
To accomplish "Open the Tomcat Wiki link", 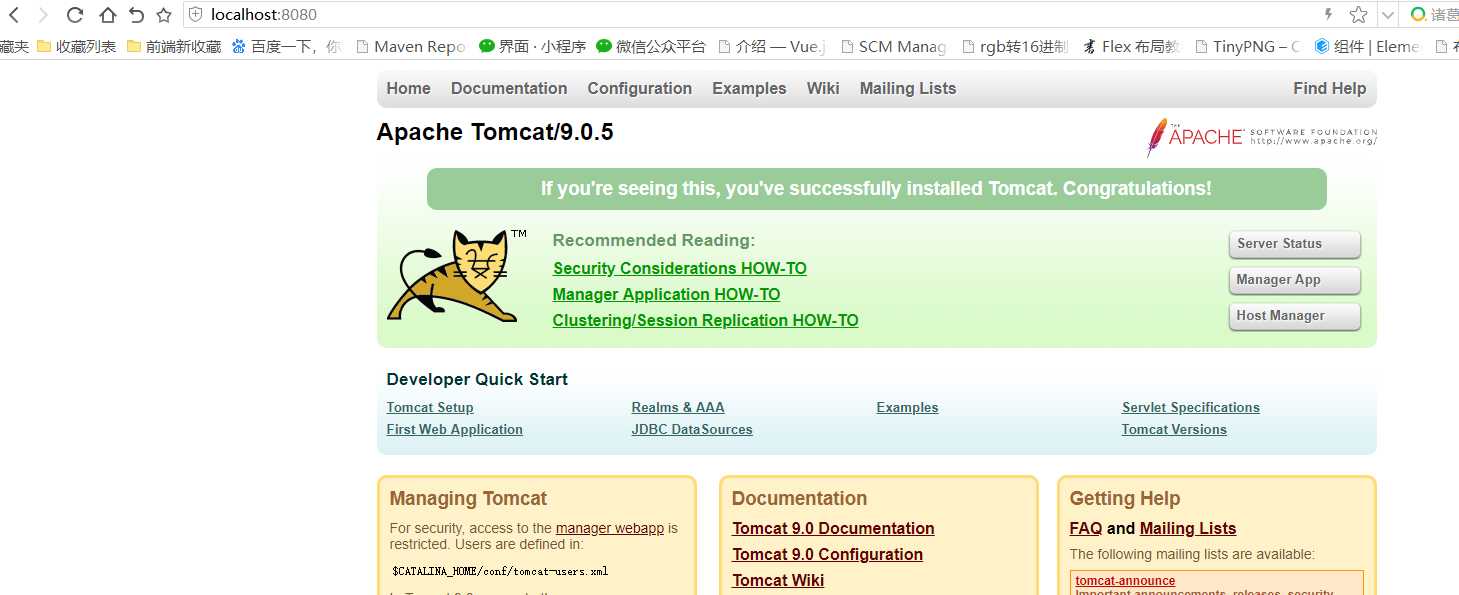I will [x=778, y=580].
